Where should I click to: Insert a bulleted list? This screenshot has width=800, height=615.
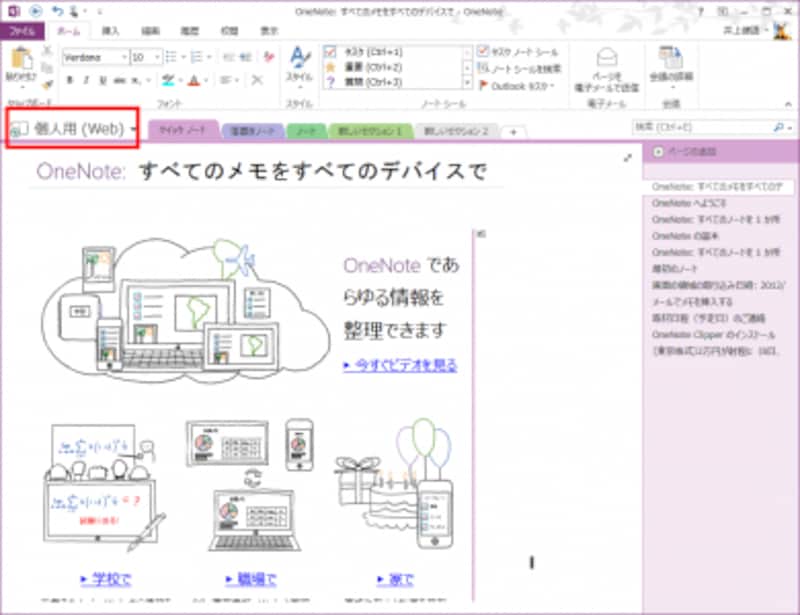[x=171, y=57]
